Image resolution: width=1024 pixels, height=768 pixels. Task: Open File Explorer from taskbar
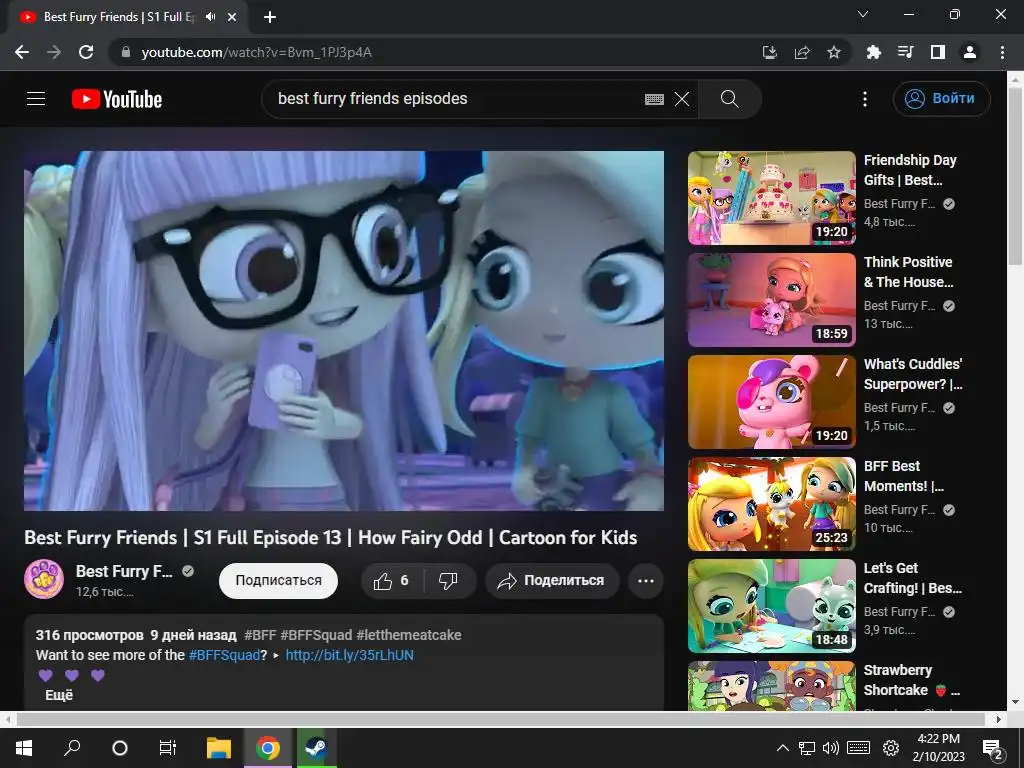(219, 748)
